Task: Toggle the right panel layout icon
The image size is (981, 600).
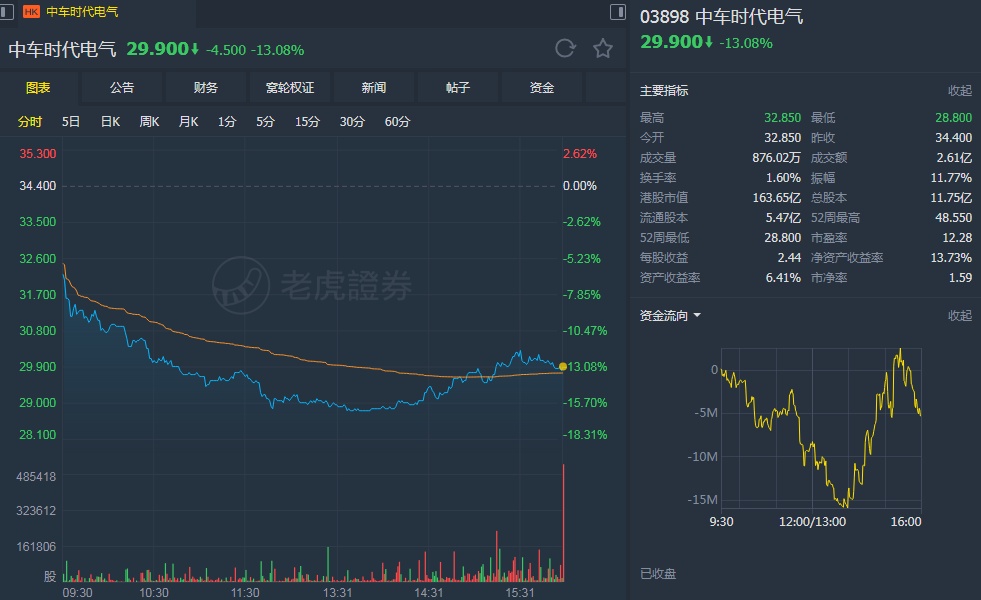Action: coord(618,12)
